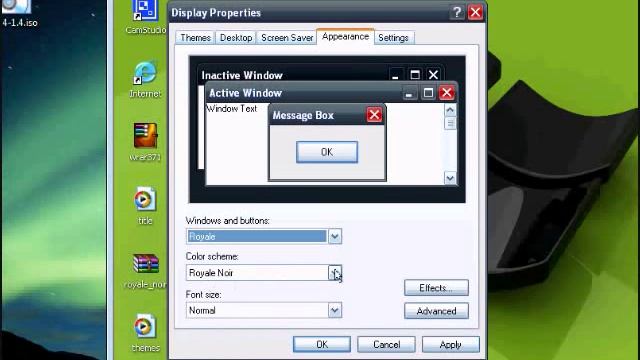Apply the appearance settings

pyautogui.click(x=451, y=344)
